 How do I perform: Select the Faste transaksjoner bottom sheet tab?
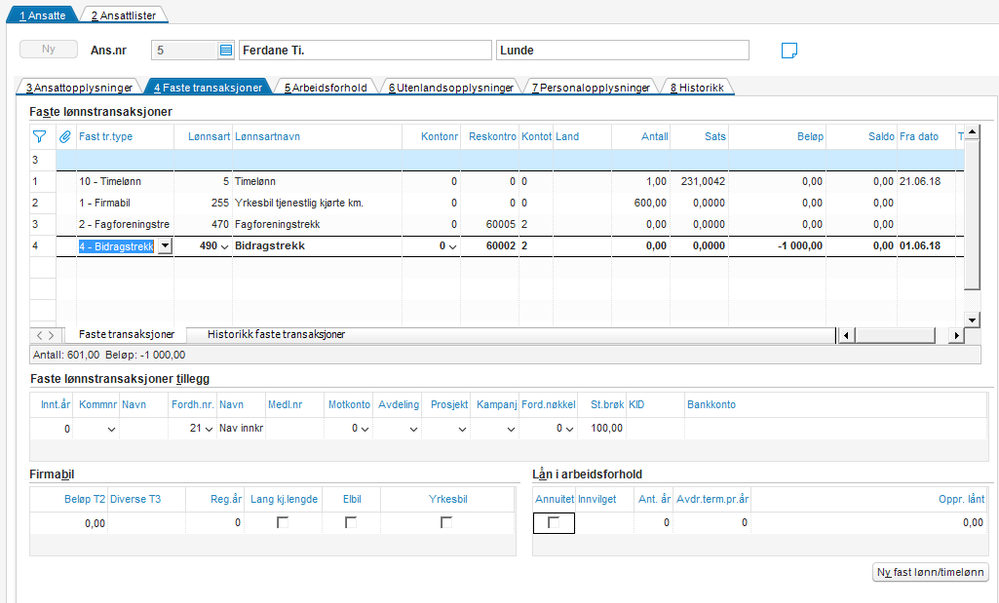[x=126, y=334]
